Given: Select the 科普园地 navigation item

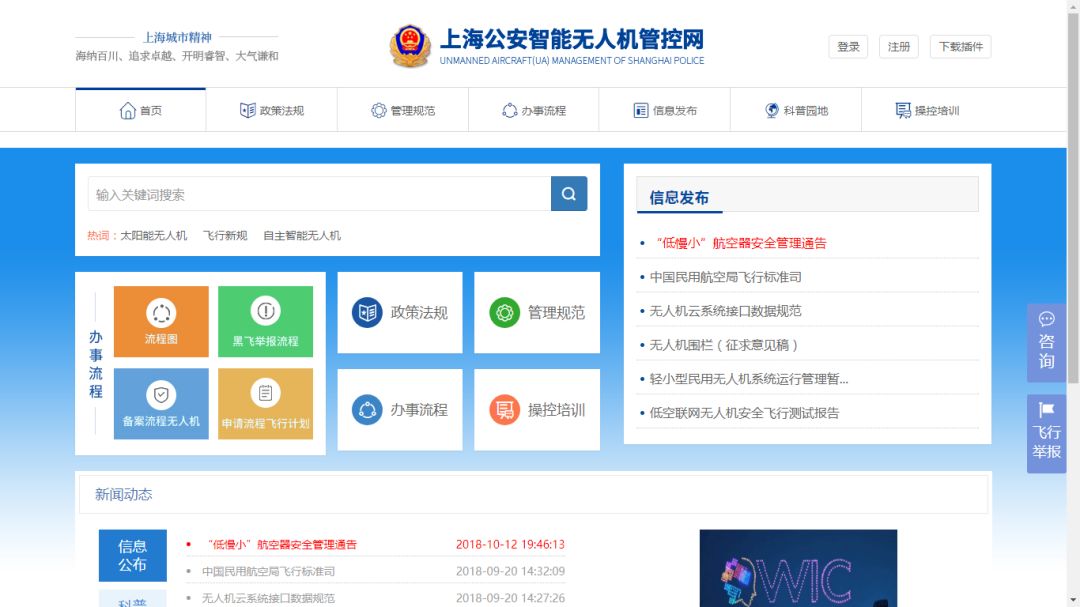Looking at the screenshot, I should pos(796,110).
